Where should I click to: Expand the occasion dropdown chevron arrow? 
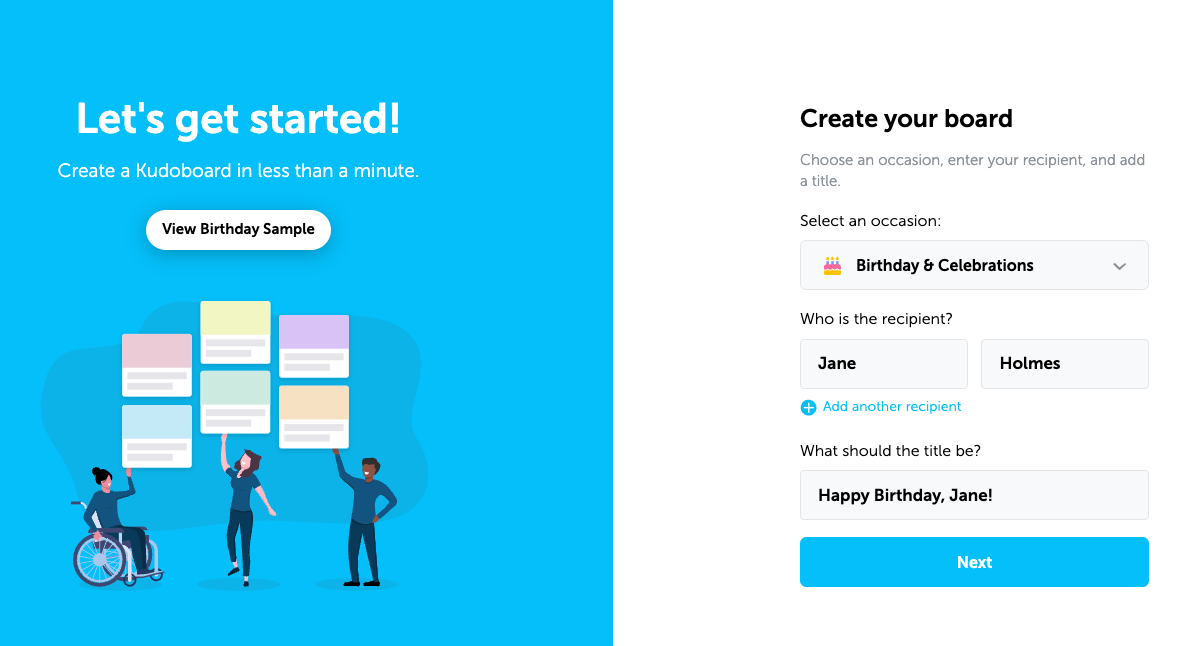tap(1120, 266)
